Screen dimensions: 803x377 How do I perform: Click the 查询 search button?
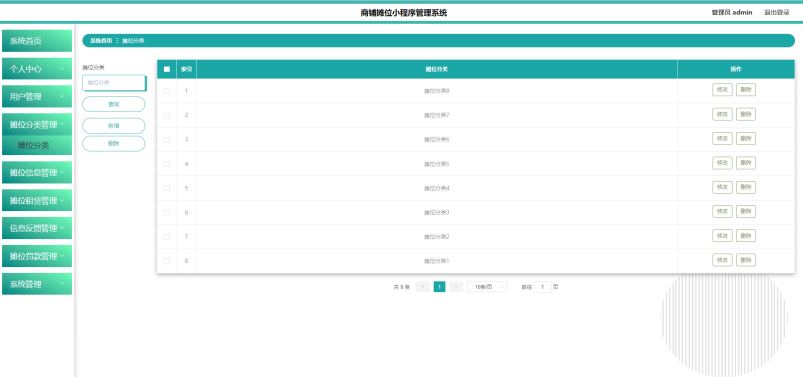coord(114,104)
